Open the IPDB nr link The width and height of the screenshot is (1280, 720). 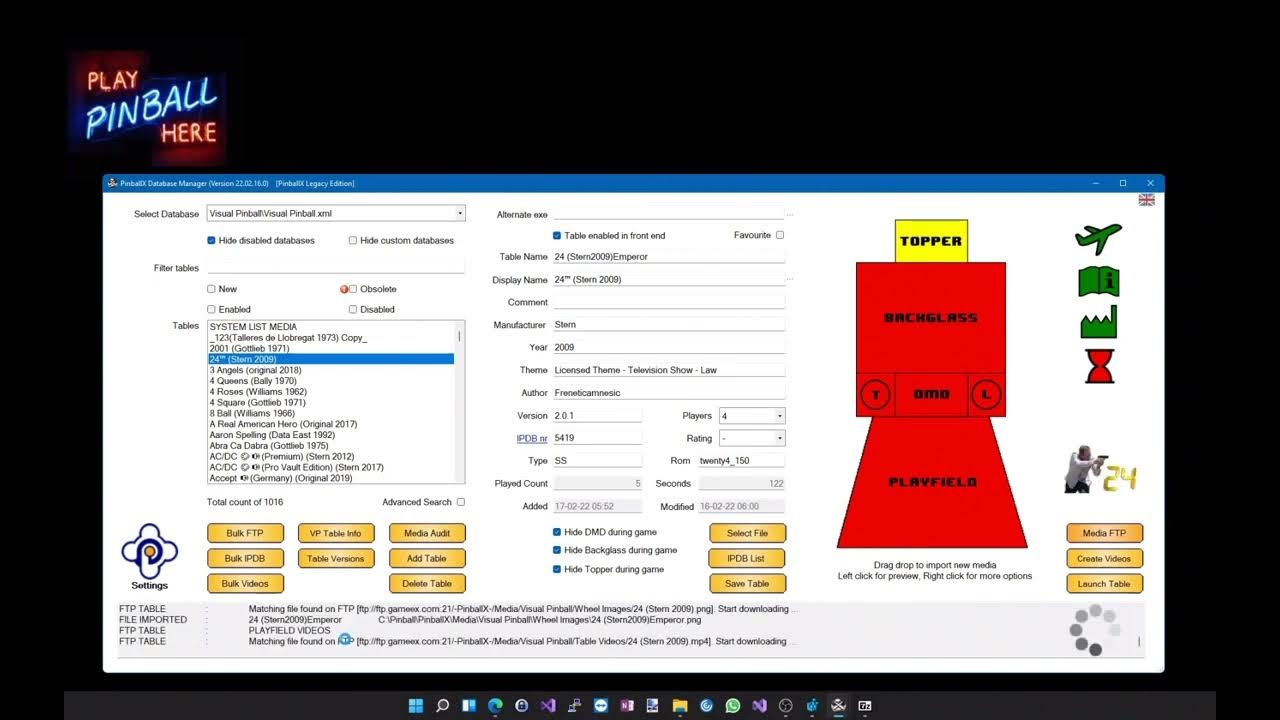click(x=531, y=438)
